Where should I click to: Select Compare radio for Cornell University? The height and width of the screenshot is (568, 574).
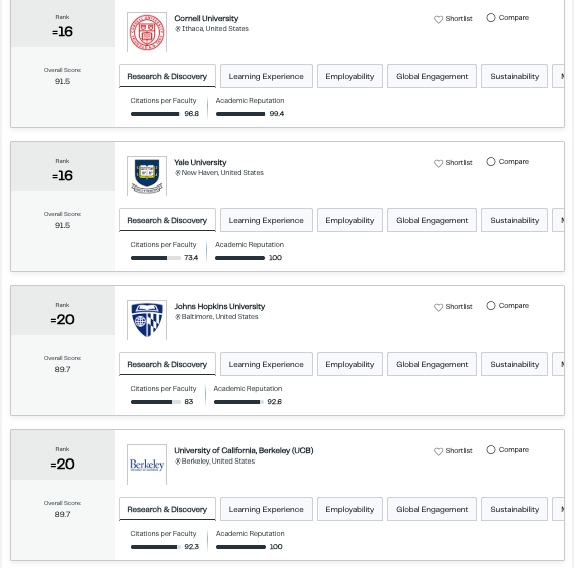491,18
